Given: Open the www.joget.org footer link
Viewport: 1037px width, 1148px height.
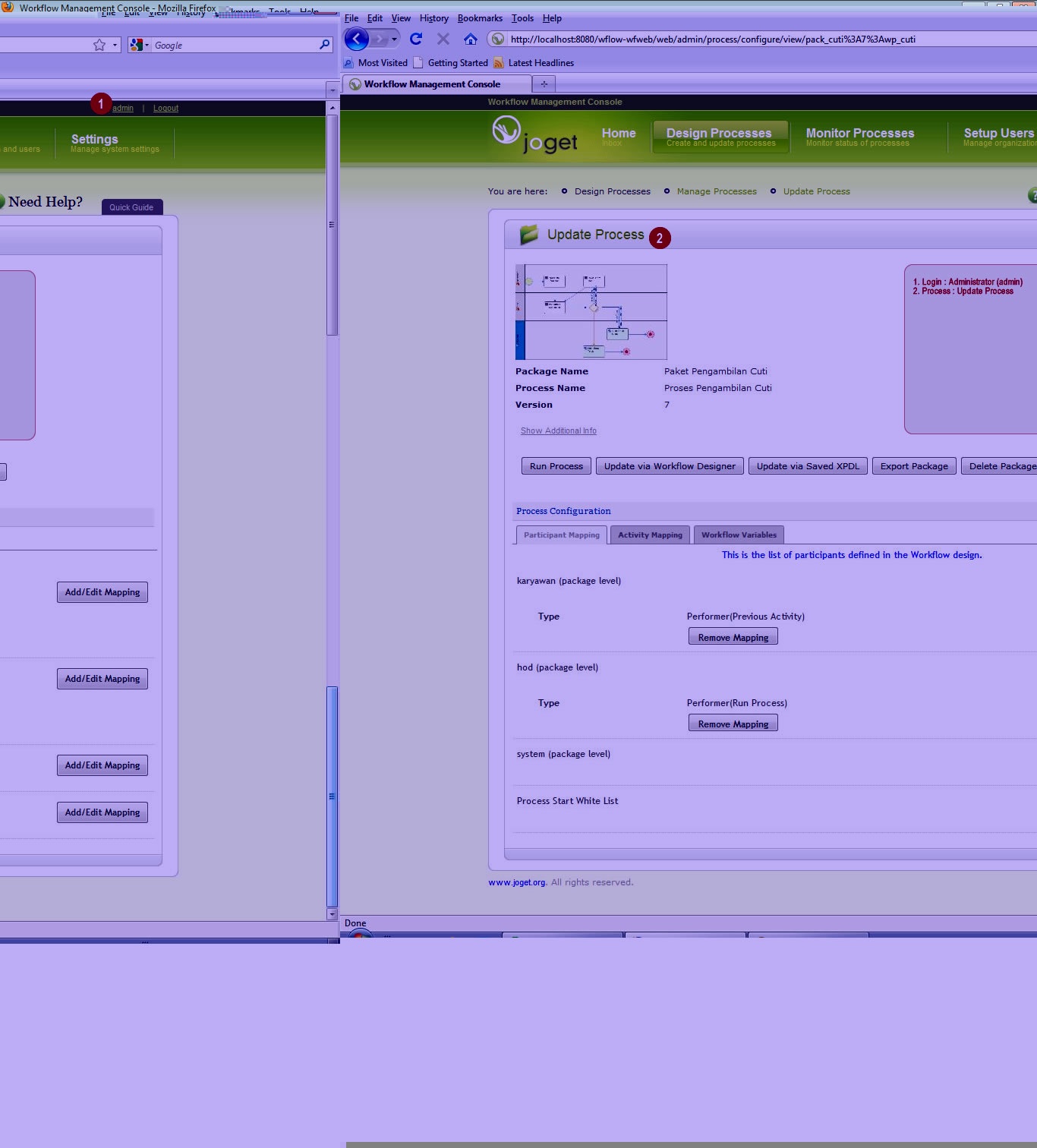Looking at the screenshot, I should (517, 882).
